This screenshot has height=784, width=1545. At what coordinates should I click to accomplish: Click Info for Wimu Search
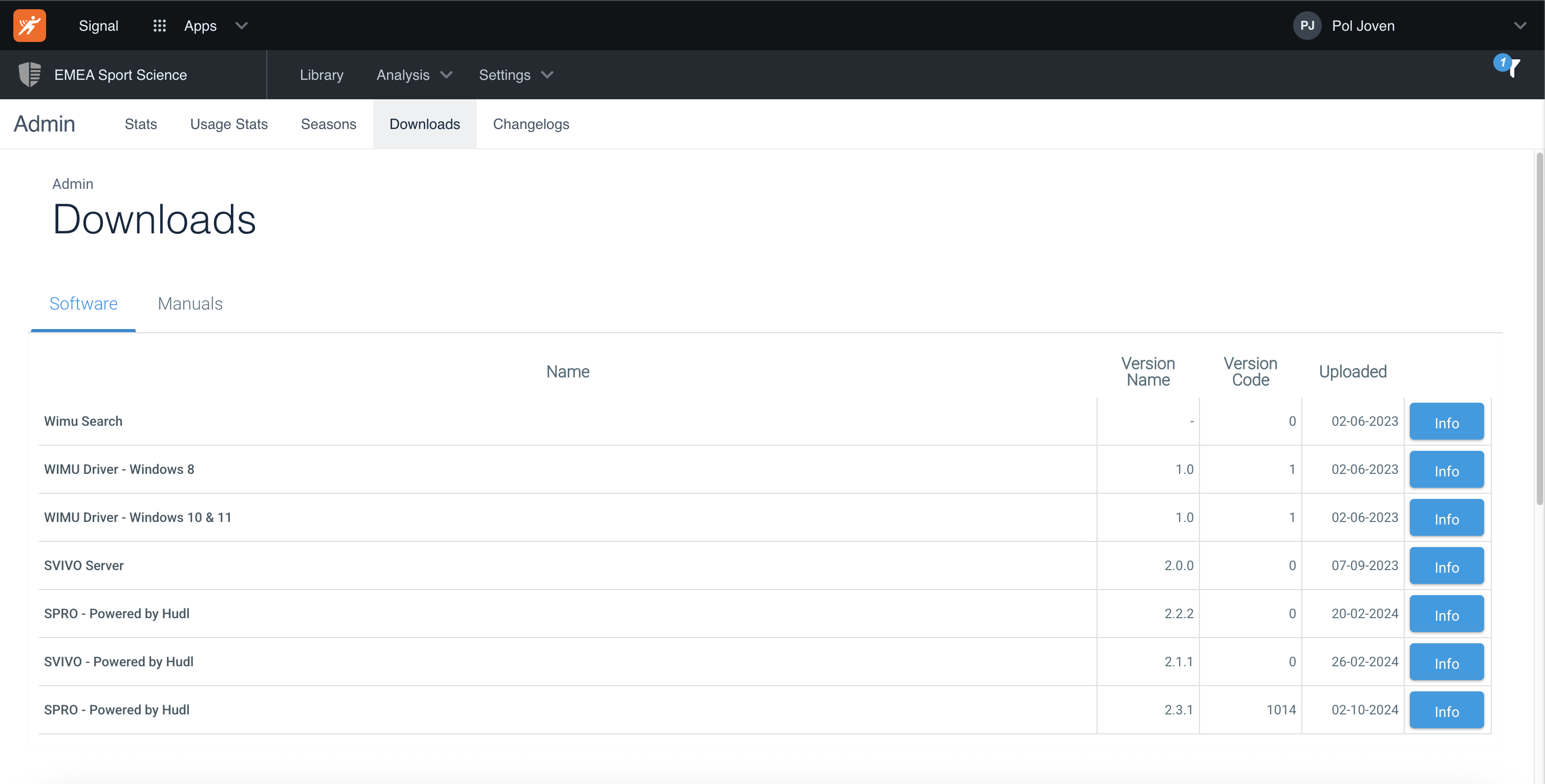(1446, 422)
